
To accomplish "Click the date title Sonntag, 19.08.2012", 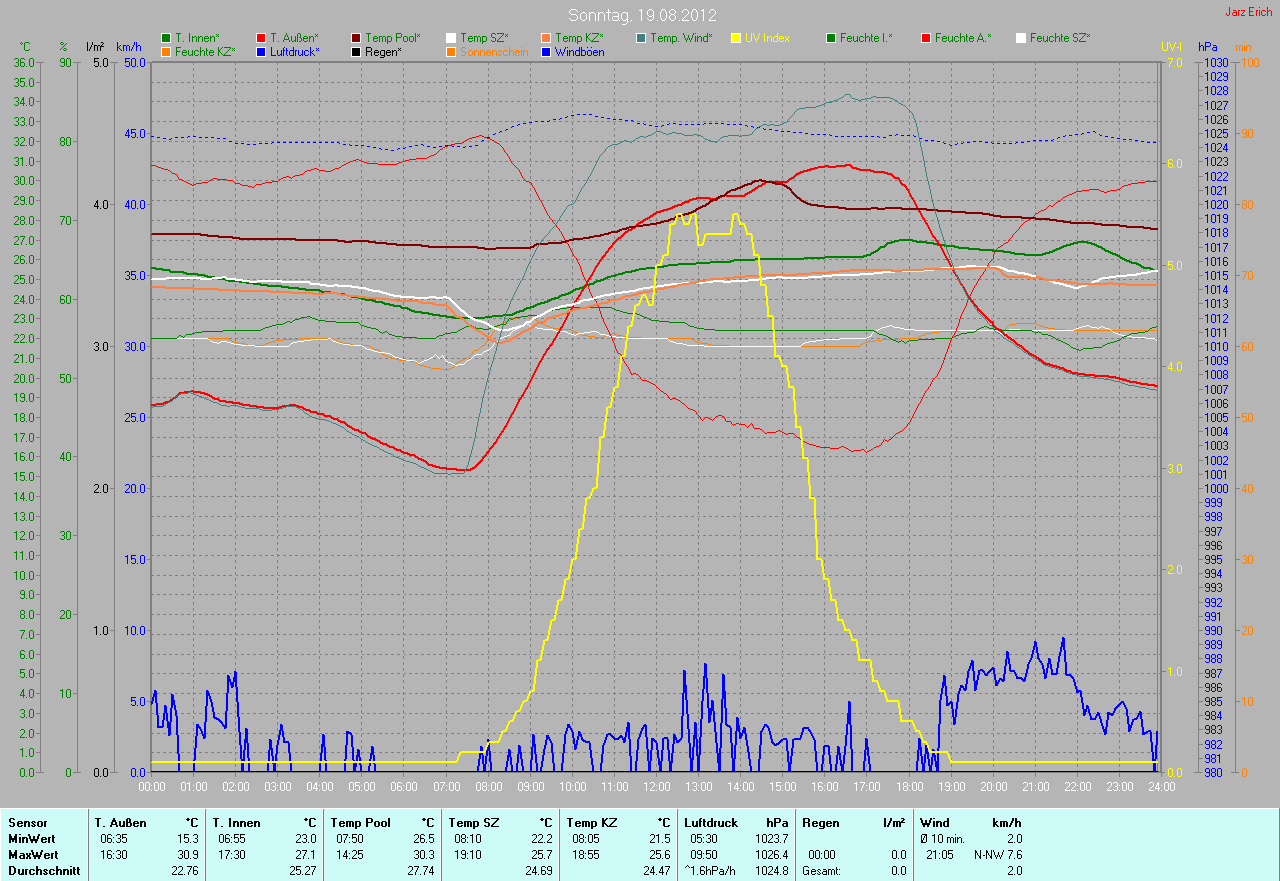I will pyautogui.click(x=639, y=15).
